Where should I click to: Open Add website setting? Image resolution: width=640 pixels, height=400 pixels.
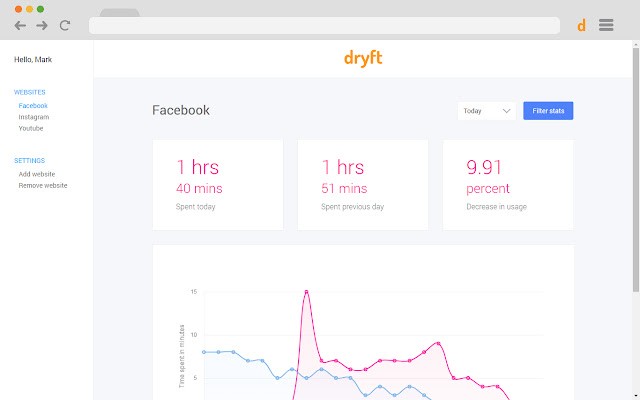coord(37,174)
